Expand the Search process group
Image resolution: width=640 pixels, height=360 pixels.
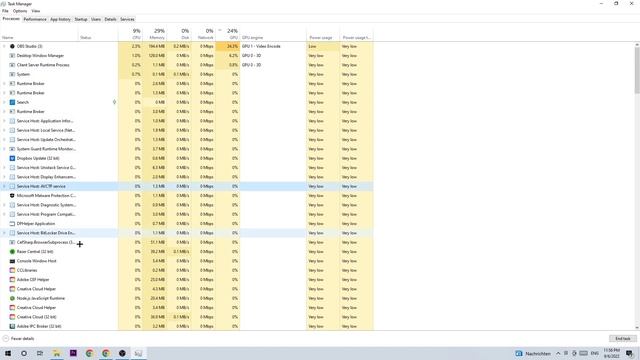tap(4, 102)
